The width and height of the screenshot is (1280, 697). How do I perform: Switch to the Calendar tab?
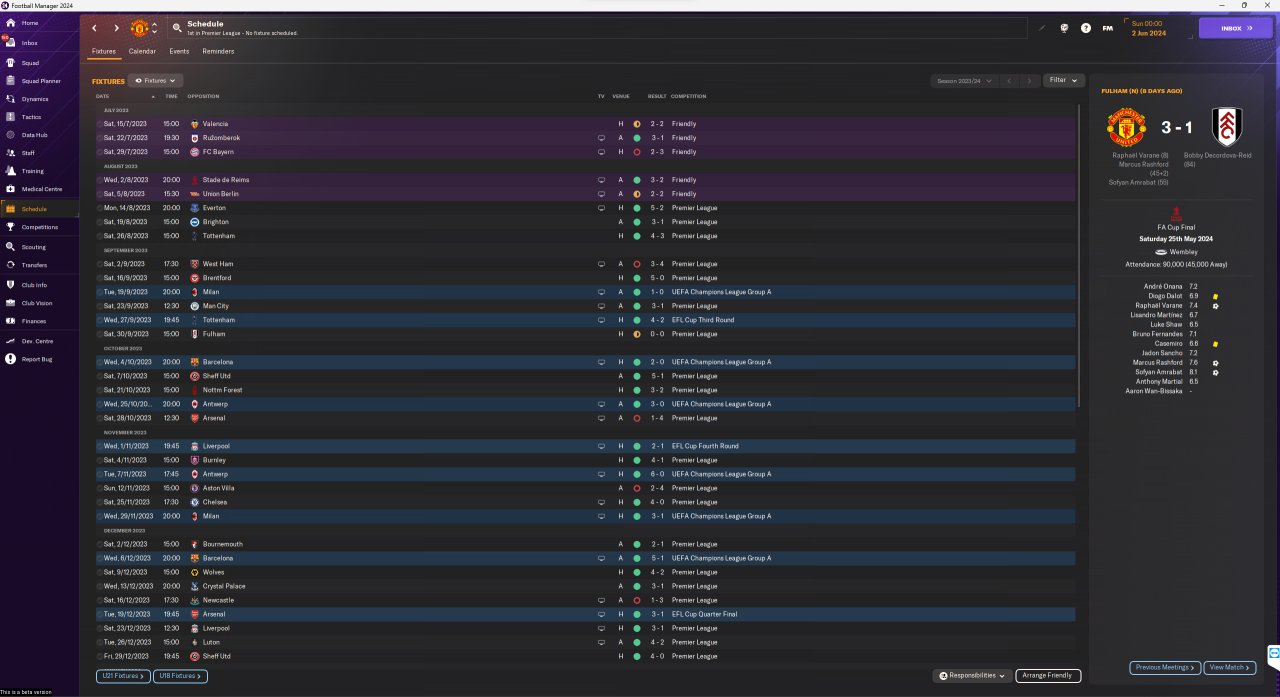click(x=142, y=51)
